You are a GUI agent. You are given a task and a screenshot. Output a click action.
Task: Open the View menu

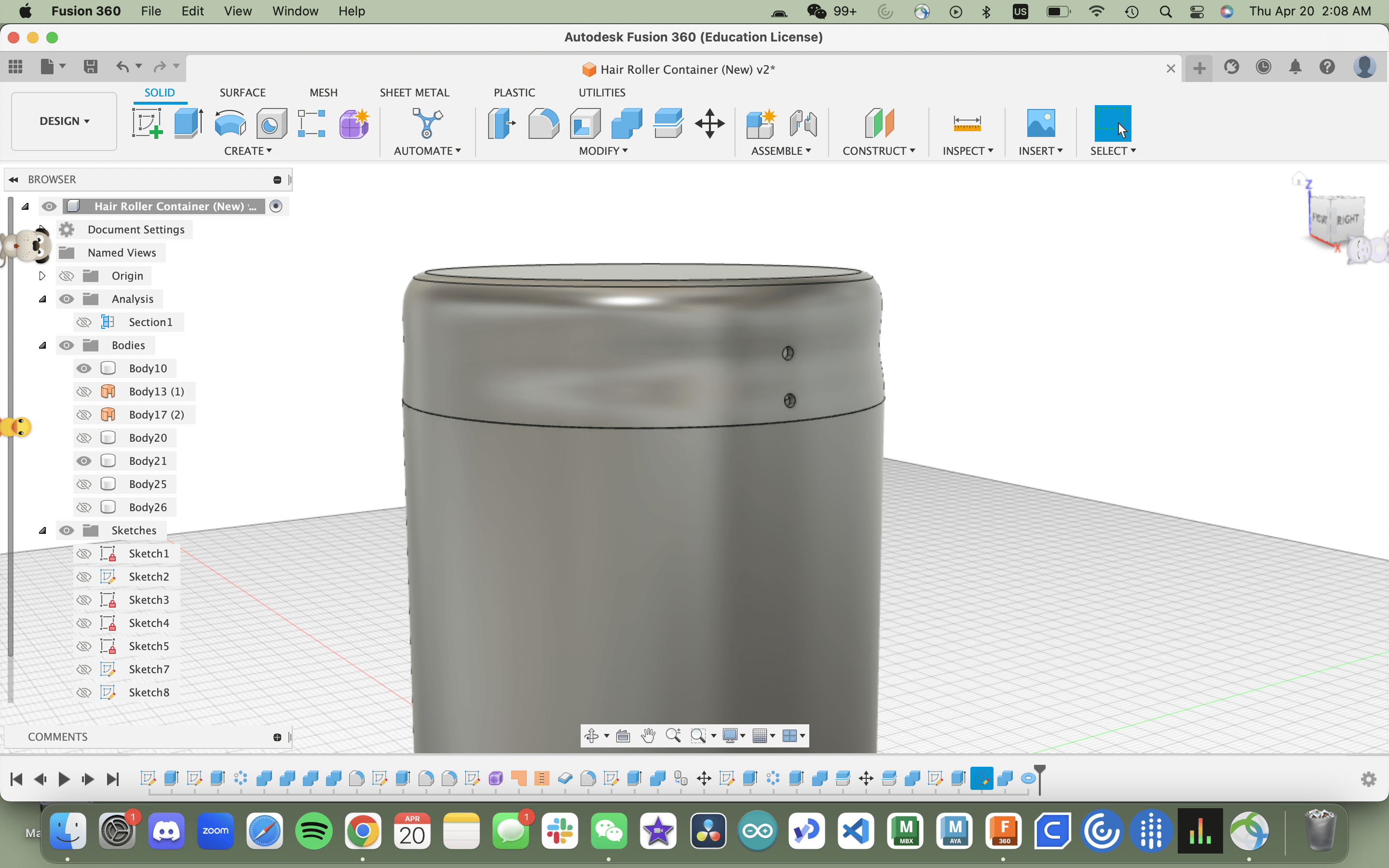pyautogui.click(x=237, y=11)
